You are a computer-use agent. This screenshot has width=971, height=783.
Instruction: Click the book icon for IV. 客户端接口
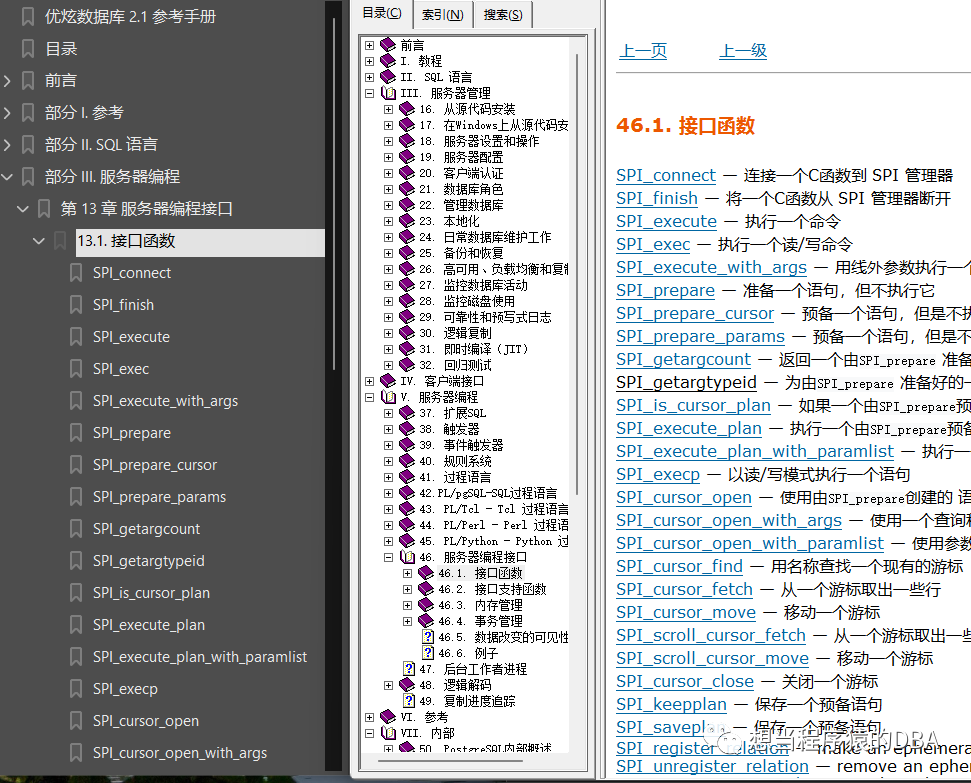tap(388, 380)
